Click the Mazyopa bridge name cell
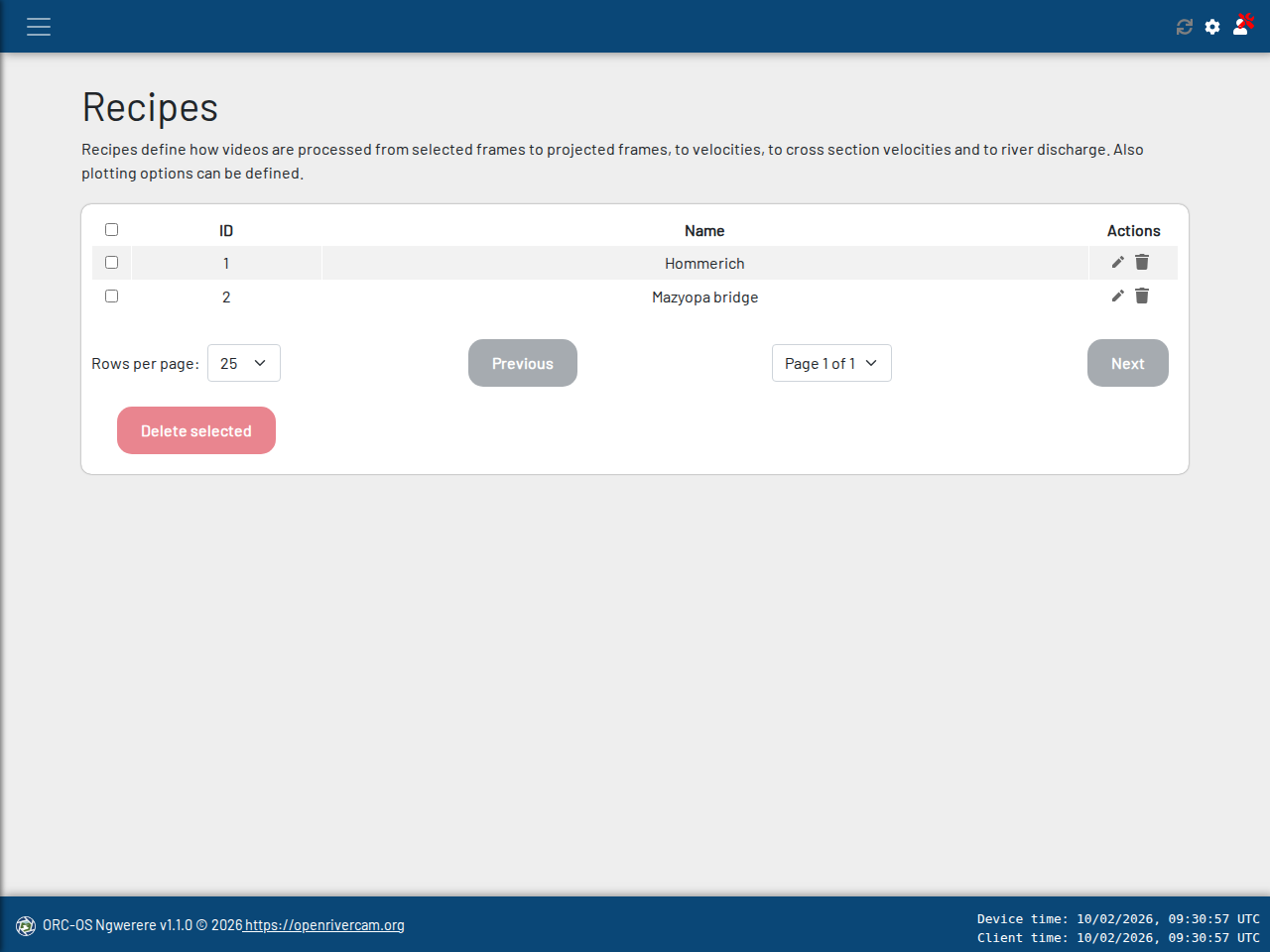The height and width of the screenshot is (952, 1270). pyautogui.click(x=704, y=297)
